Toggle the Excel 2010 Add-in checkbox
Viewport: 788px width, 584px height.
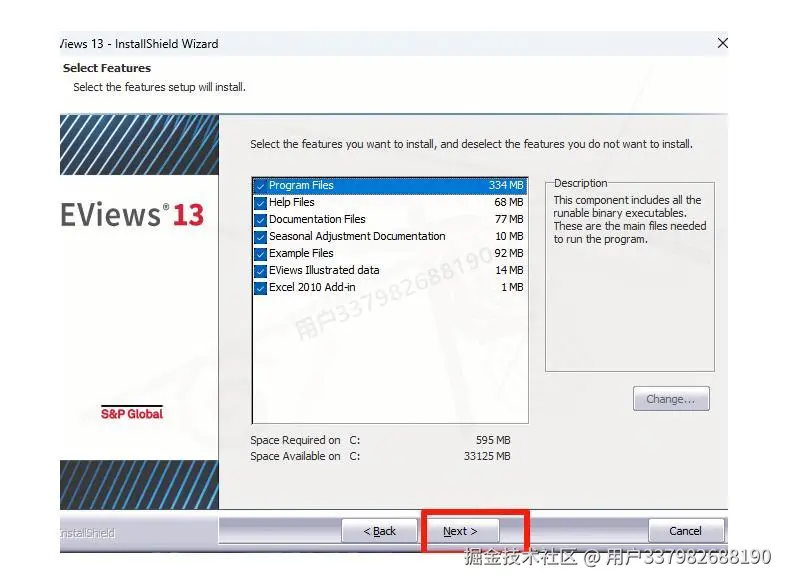pos(260,288)
